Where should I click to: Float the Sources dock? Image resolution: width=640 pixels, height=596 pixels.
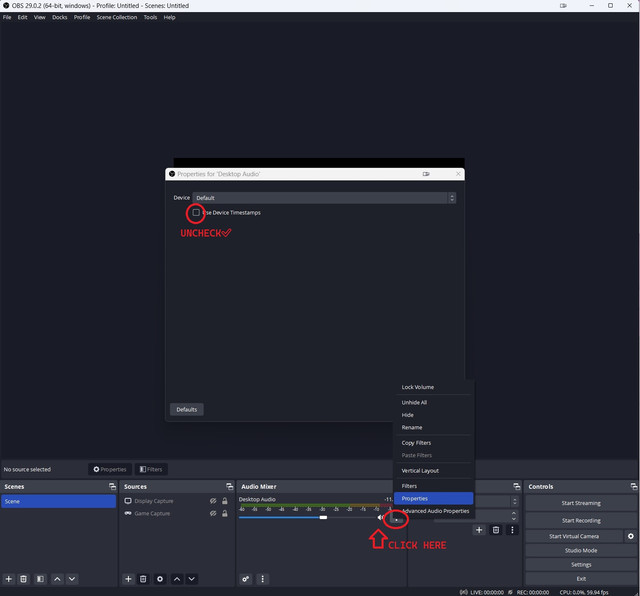point(229,486)
